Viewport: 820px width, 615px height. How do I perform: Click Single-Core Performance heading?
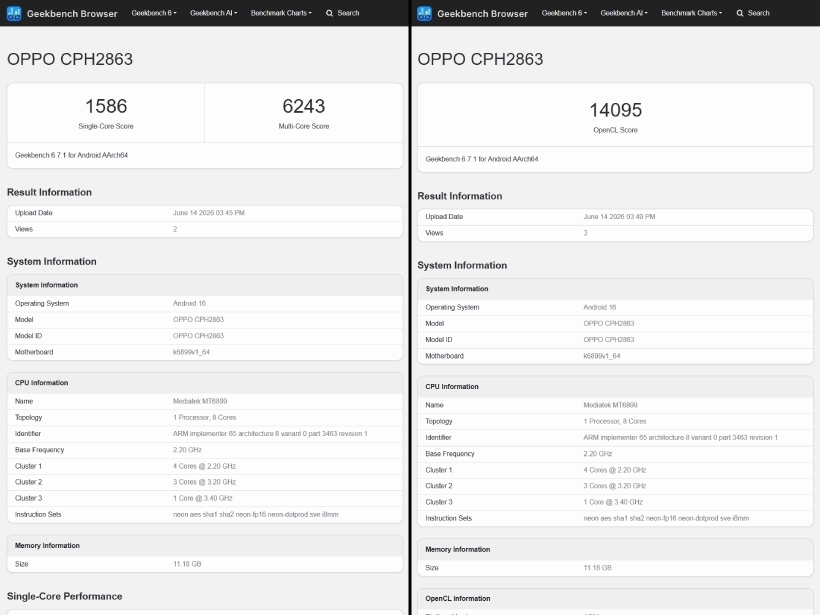click(x=64, y=596)
